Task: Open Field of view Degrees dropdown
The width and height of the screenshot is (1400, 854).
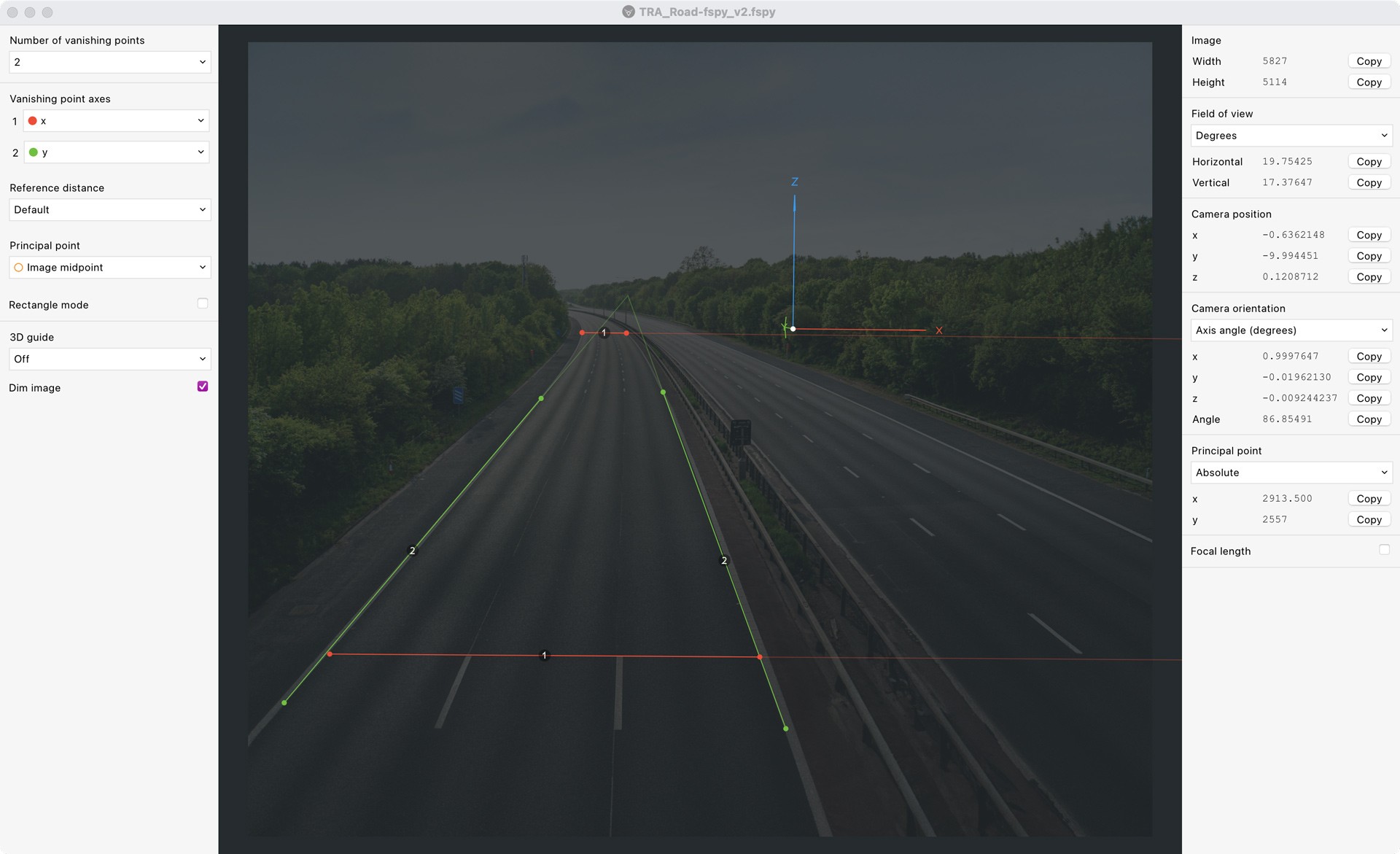Action: (1291, 136)
